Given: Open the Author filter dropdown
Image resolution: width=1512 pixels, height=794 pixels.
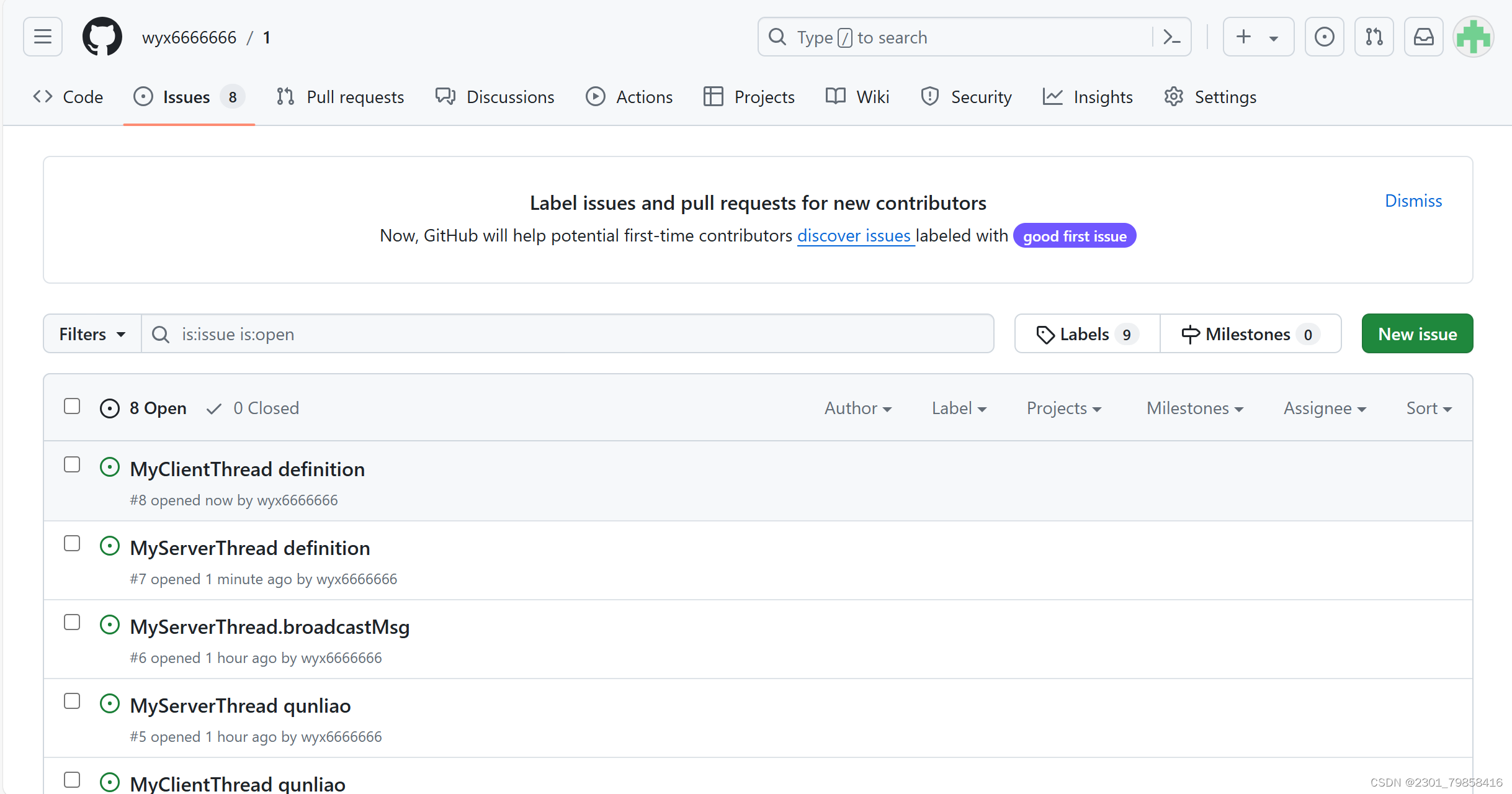Looking at the screenshot, I should coord(857,408).
